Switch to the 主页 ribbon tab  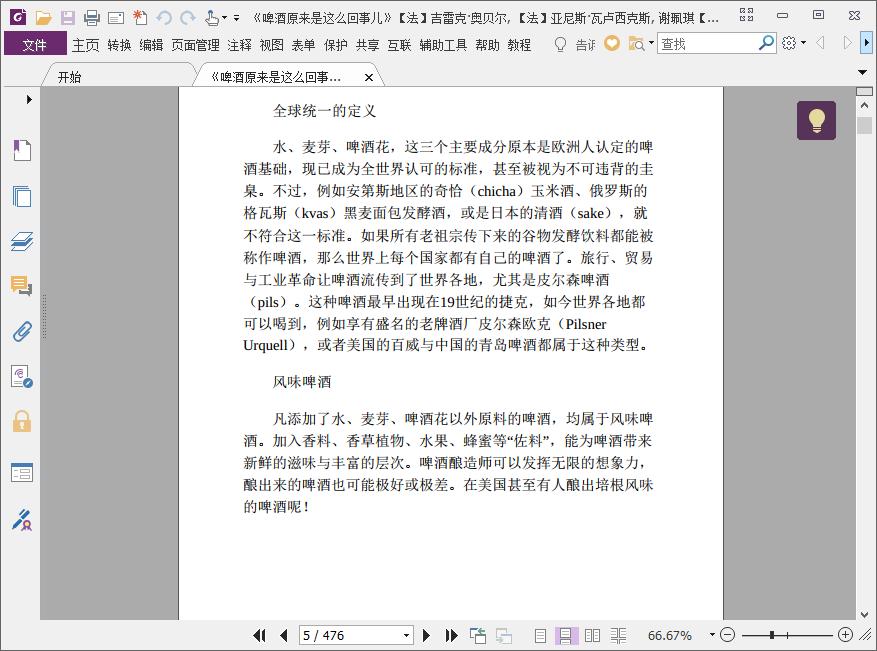[86, 45]
